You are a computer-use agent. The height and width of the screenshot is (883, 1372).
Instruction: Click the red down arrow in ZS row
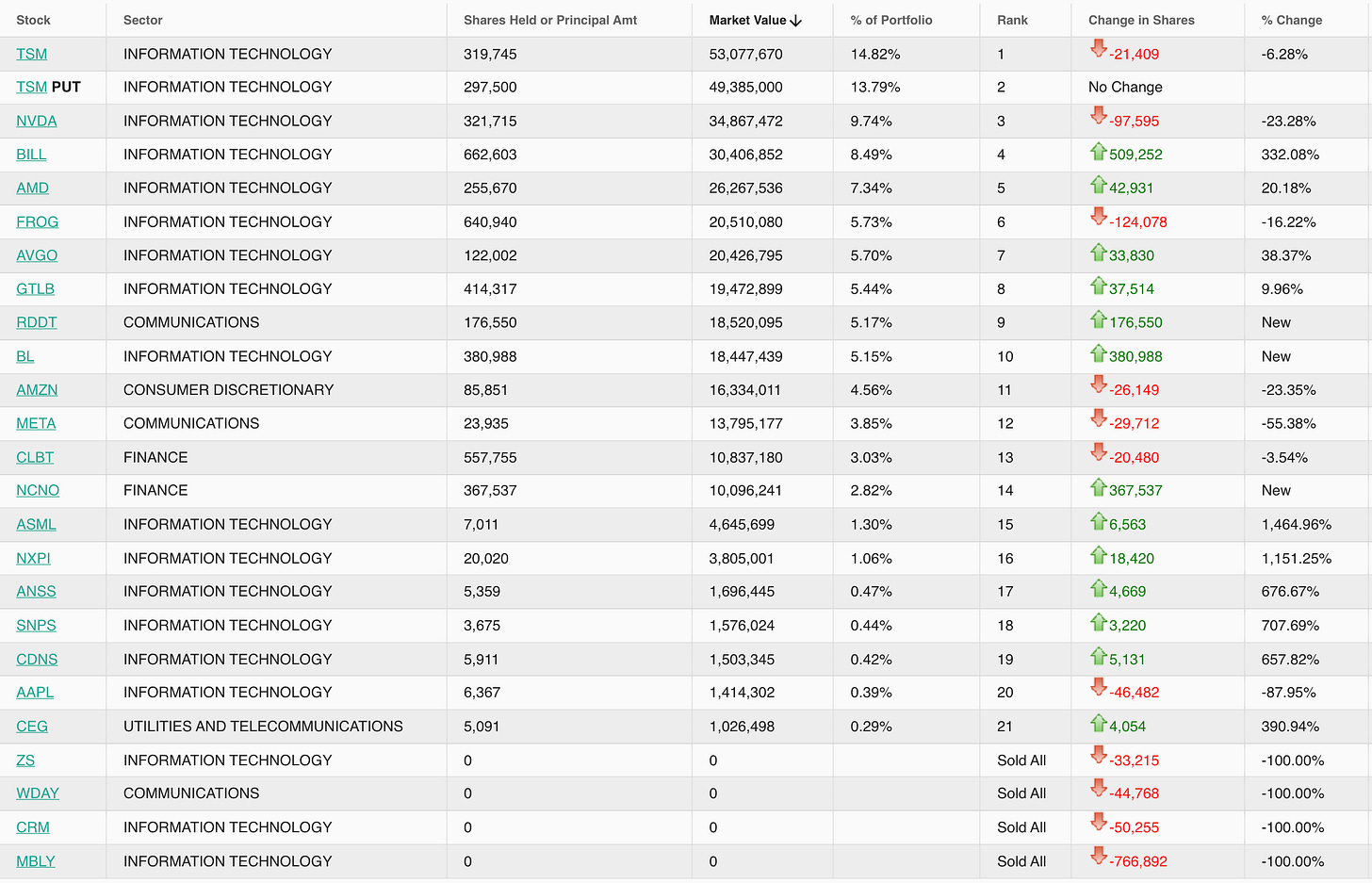point(1098,754)
